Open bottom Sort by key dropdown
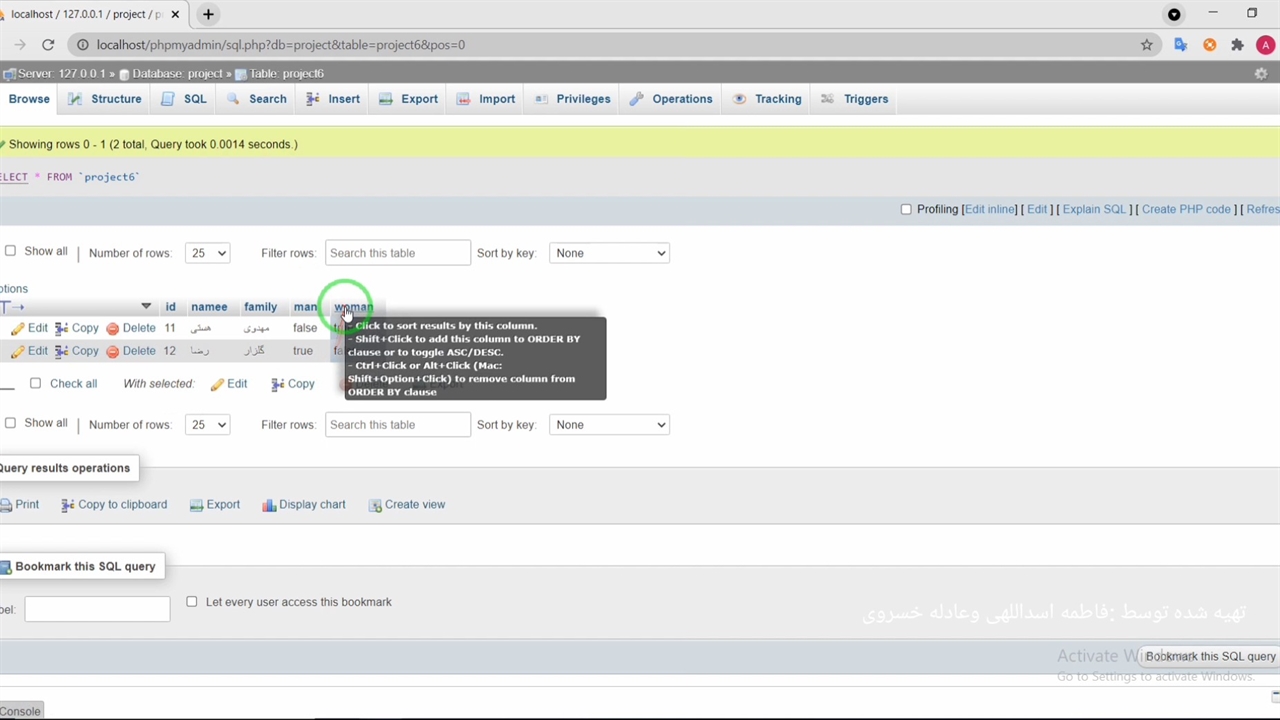 click(x=609, y=425)
